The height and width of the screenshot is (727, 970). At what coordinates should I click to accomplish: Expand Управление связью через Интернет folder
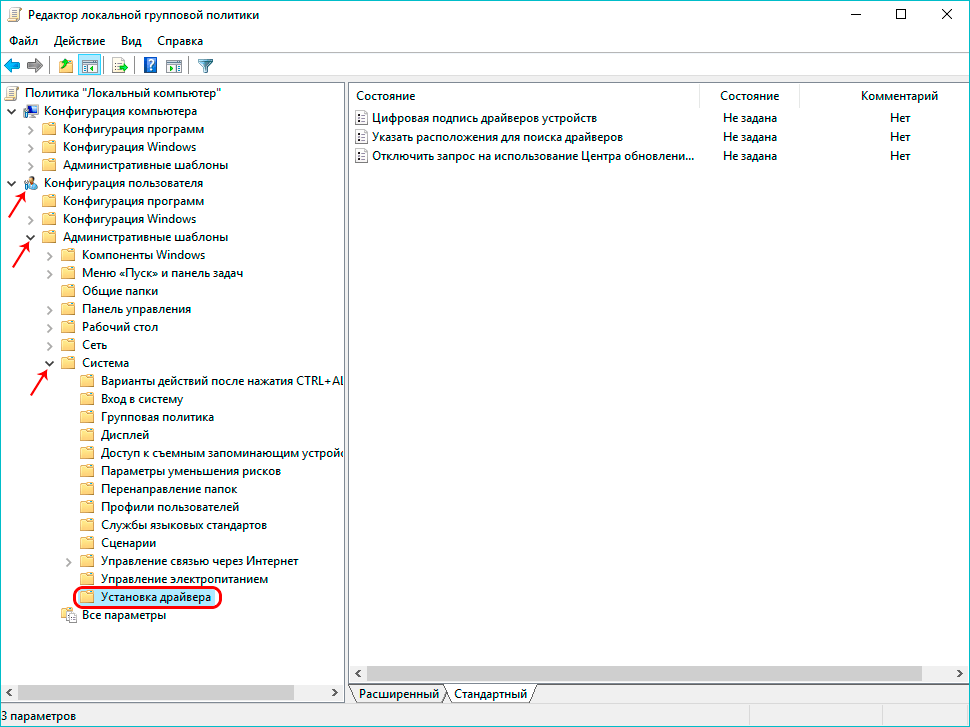(x=69, y=561)
